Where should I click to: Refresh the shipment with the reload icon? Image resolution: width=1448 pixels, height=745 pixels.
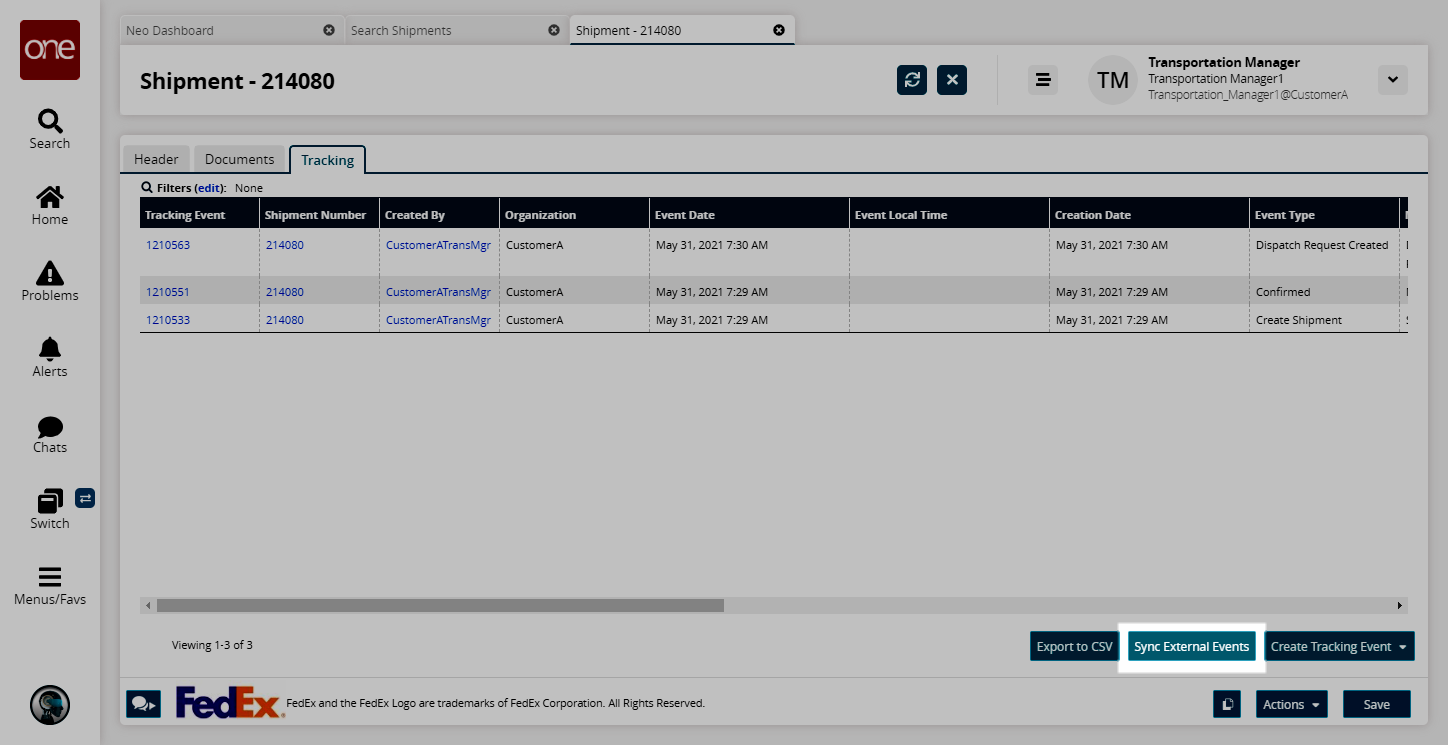click(912, 80)
